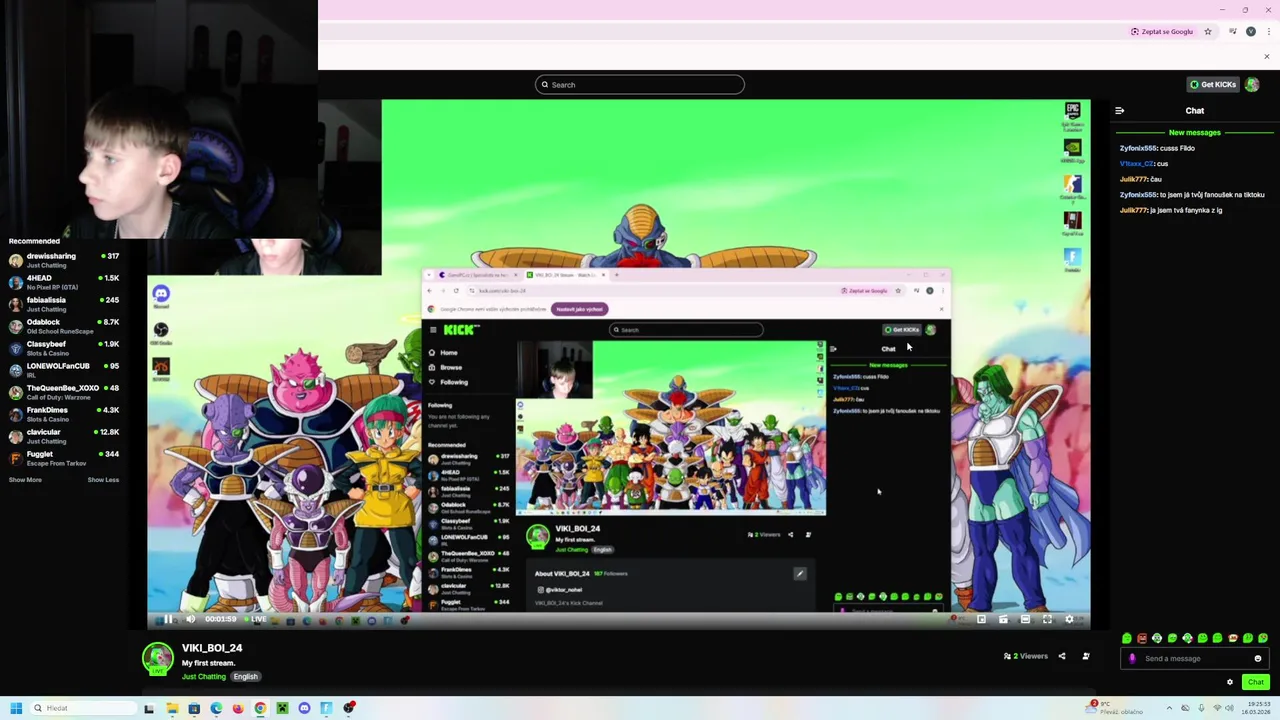The width and height of the screenshot is (1280, 720).
Task: Open picture-in-picture mode in player
Action: click(x=981, y=619)
